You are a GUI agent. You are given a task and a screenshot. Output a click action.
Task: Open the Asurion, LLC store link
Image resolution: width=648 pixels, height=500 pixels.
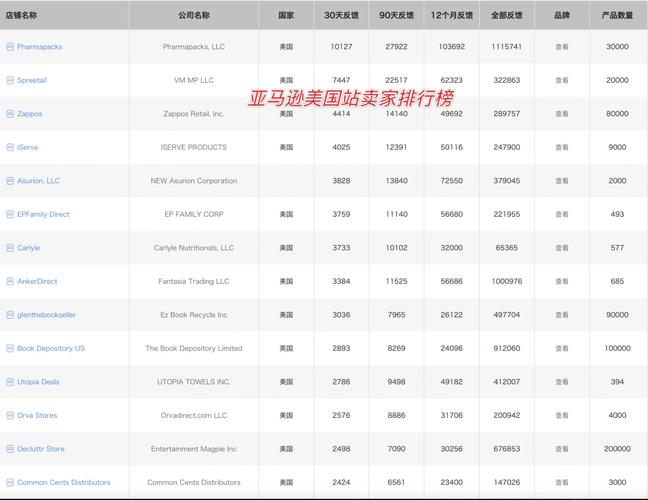click(x=38, y=181)
